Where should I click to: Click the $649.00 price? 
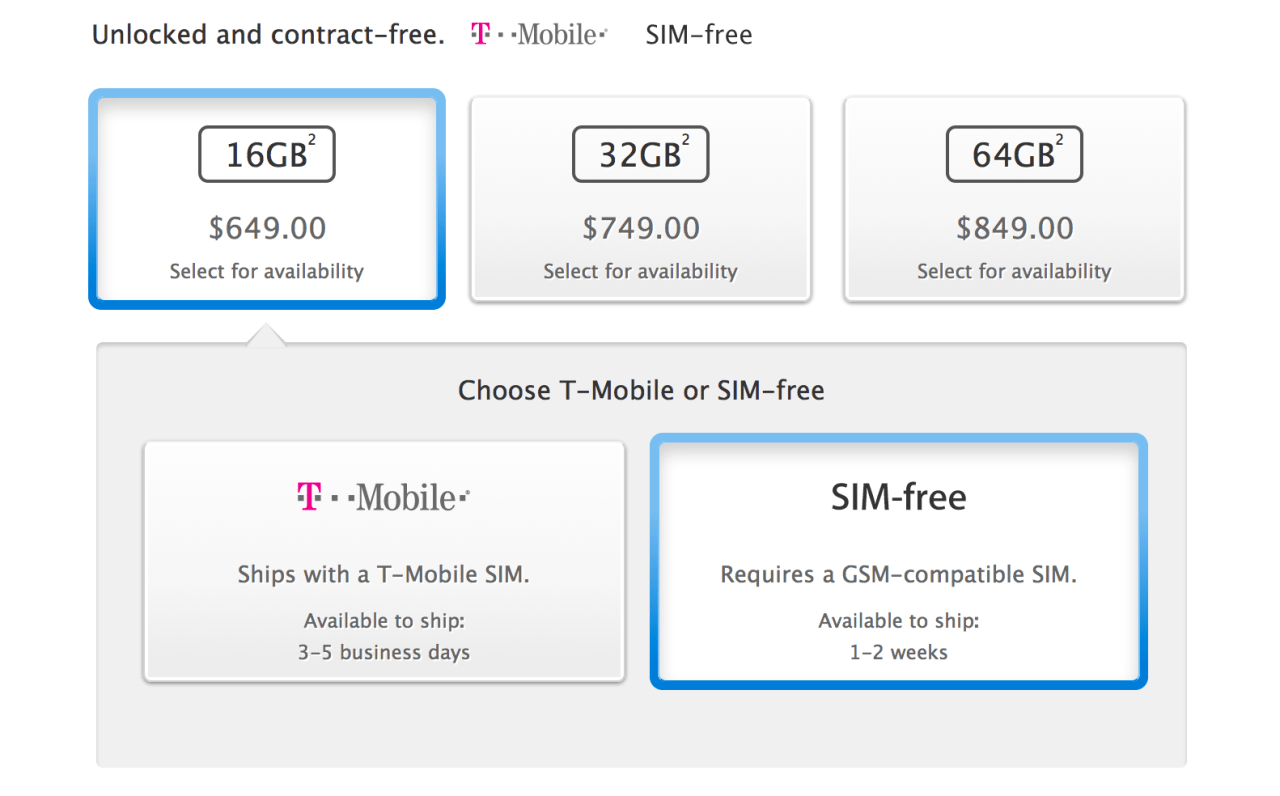coord(267,228)
